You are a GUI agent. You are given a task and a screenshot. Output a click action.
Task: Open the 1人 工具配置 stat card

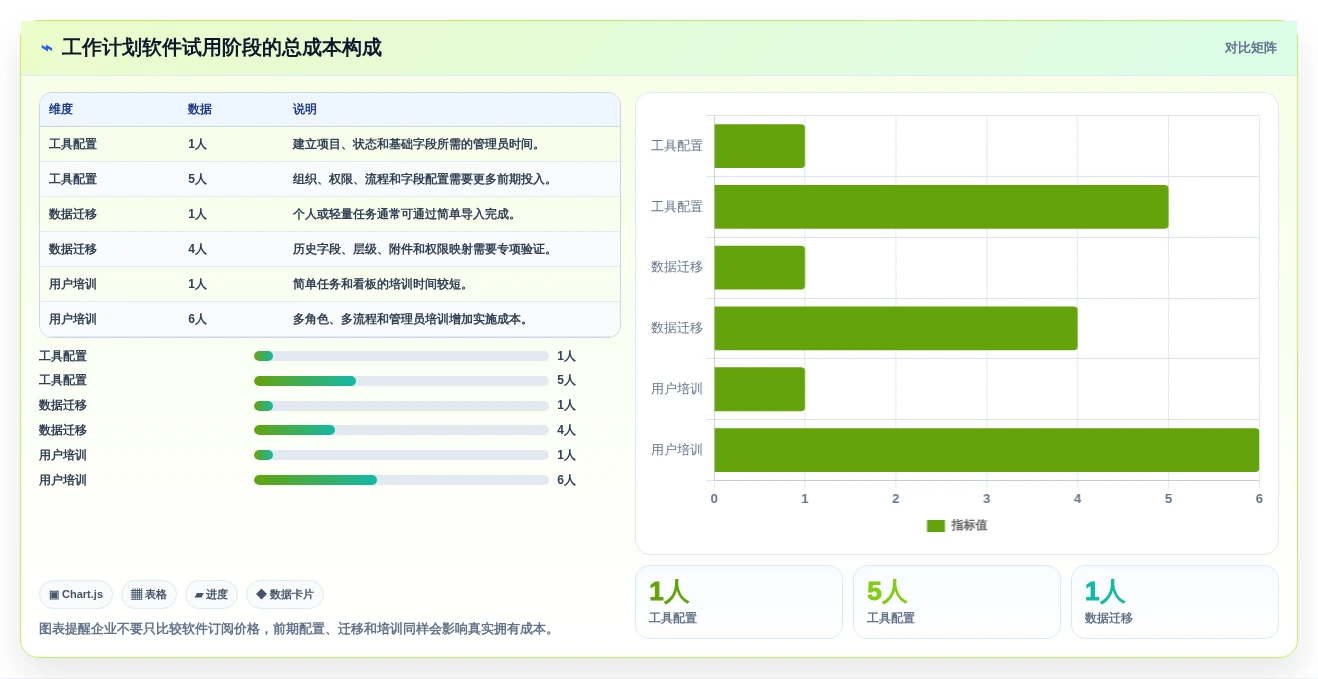(x=739, y=602)
